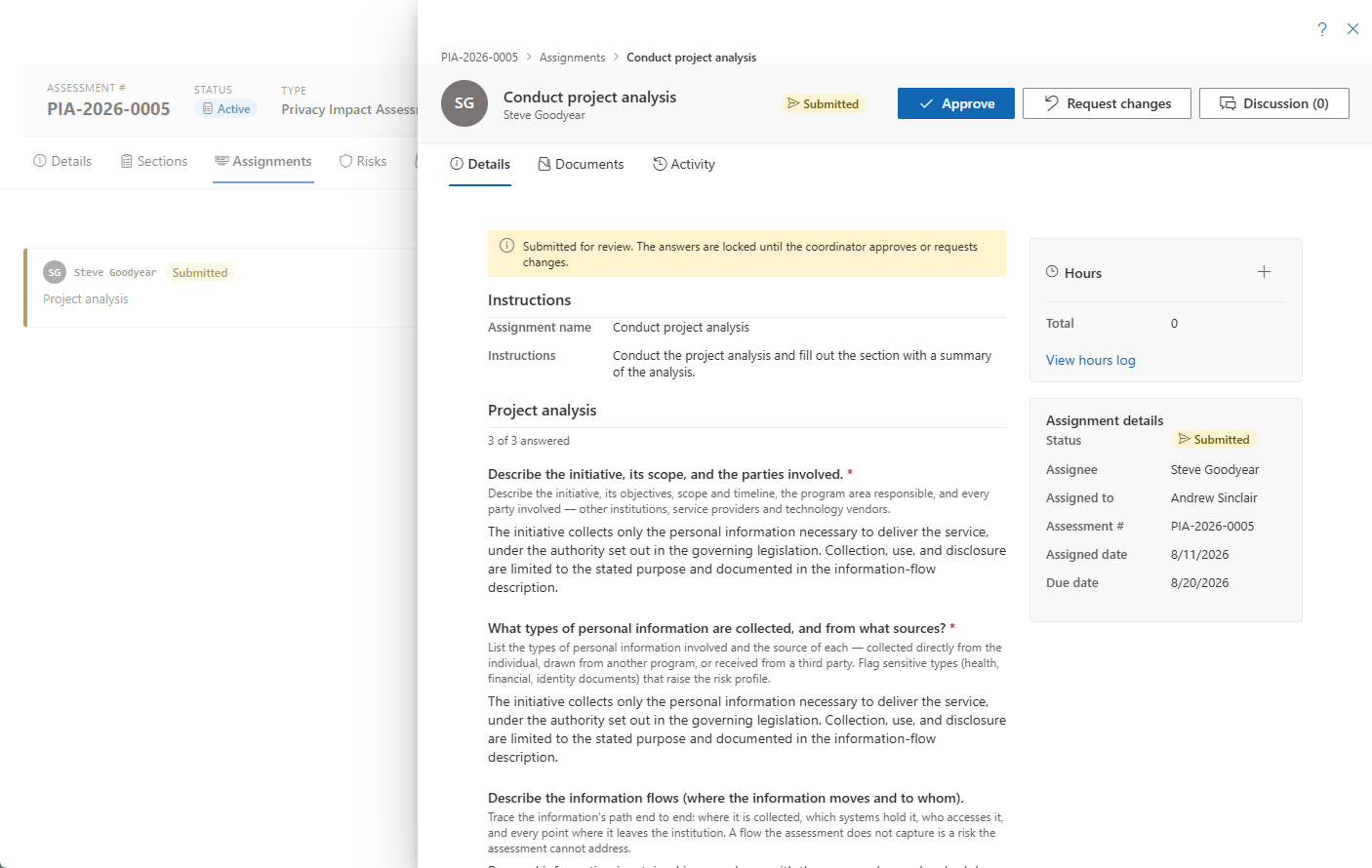Screen dimensions: 1372x868
Task: Click the Active status badge
Action: (x=226, y=109)
